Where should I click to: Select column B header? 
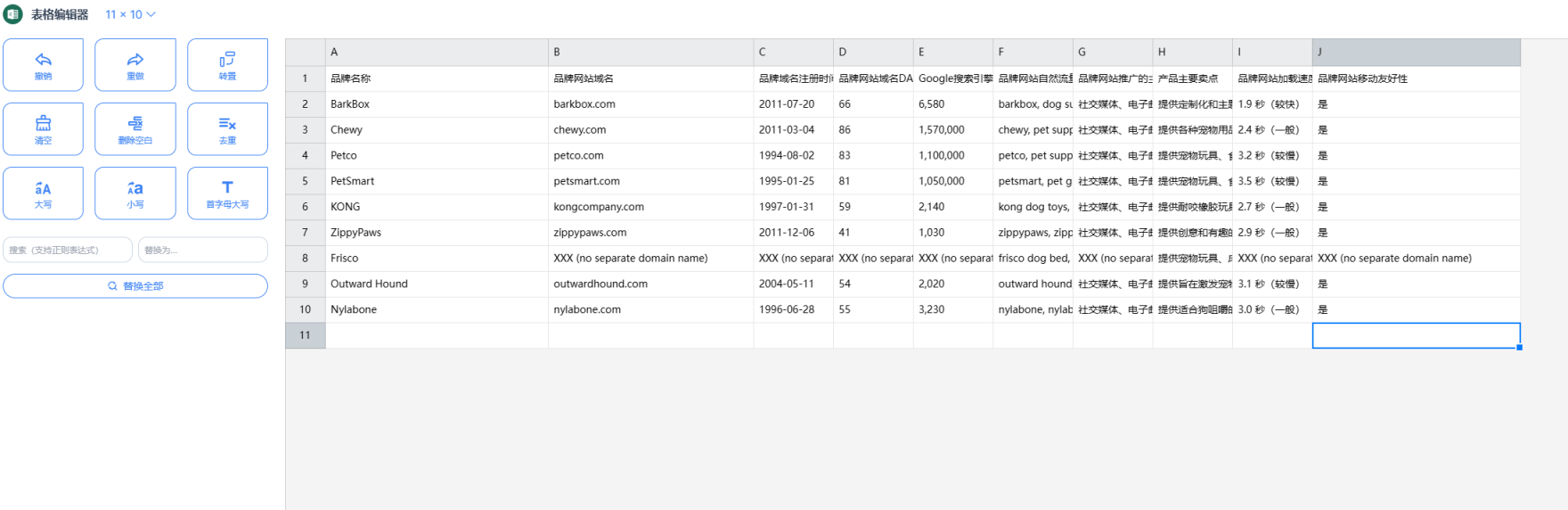point(650,52)
